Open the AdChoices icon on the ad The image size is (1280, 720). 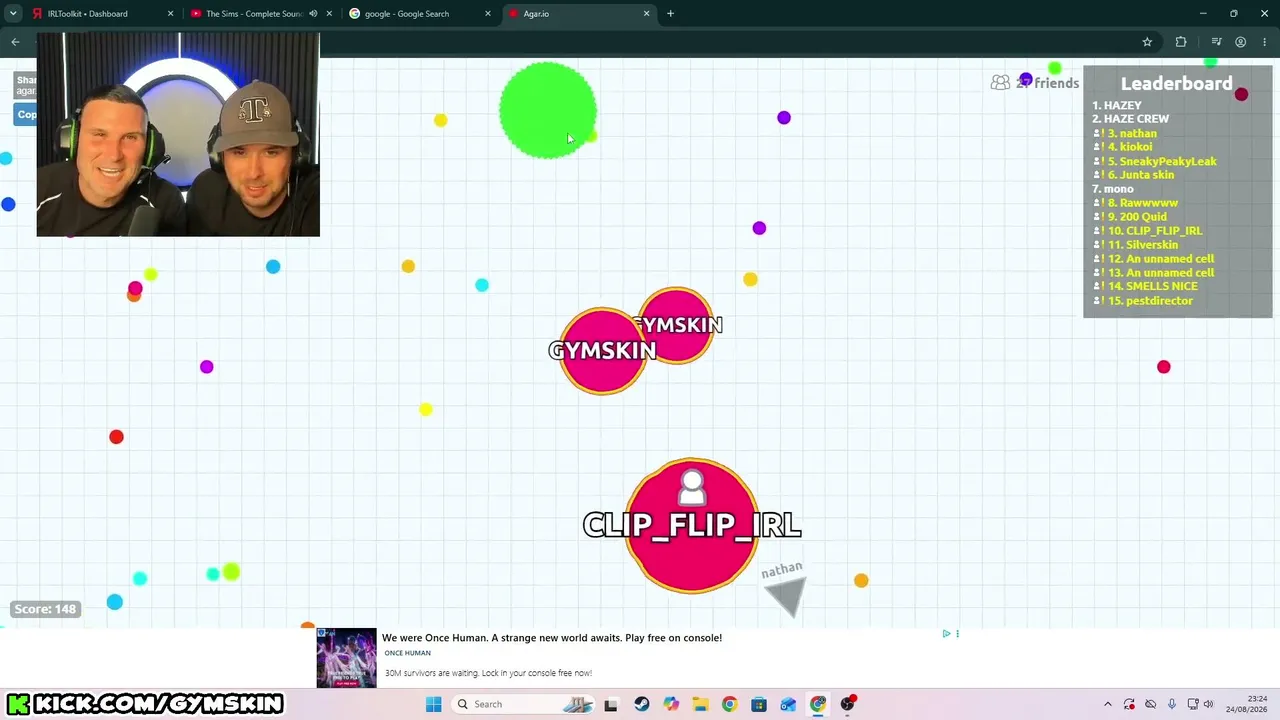point(946,634)
